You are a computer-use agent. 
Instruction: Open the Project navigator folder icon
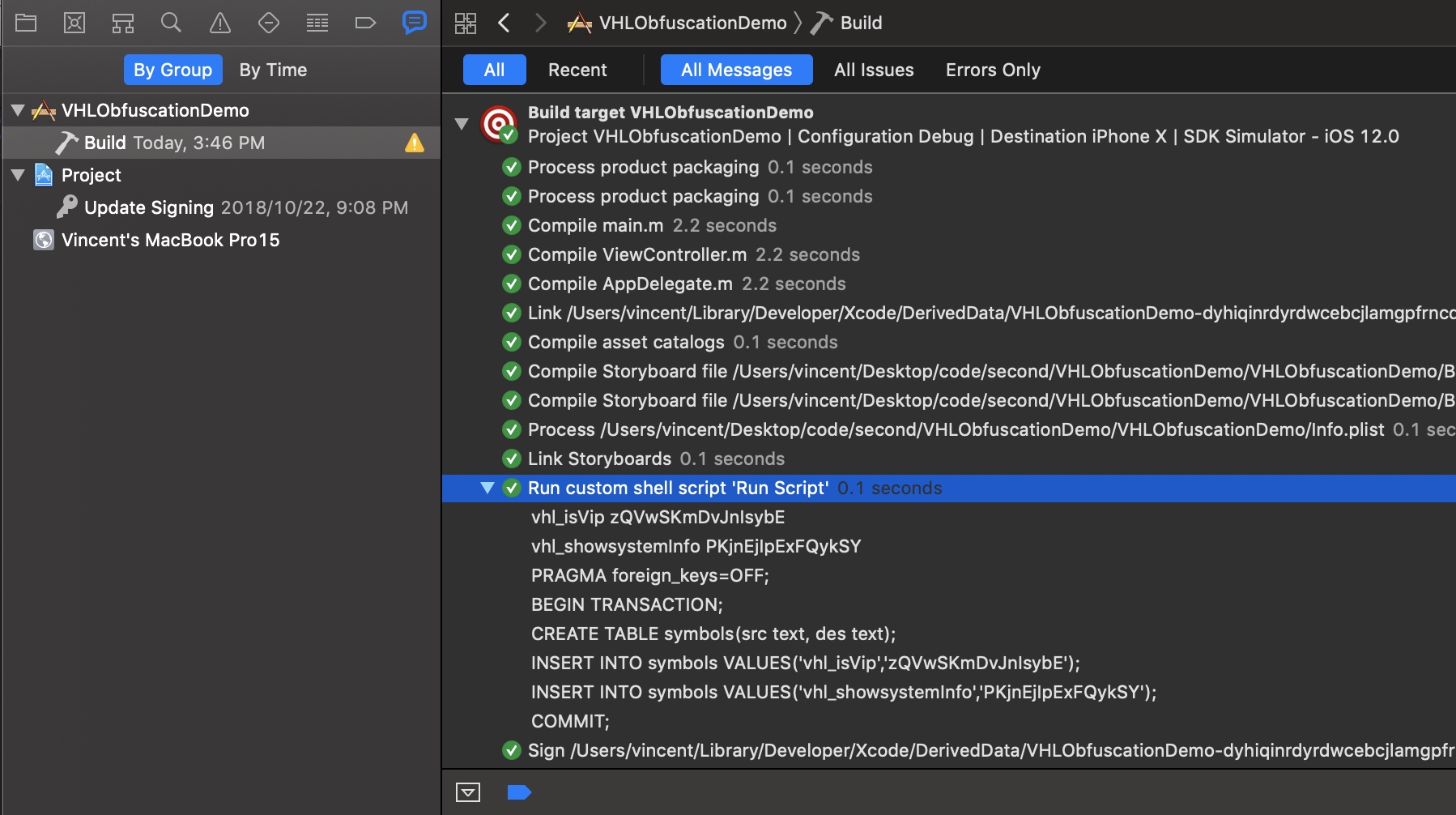[26, 23]
